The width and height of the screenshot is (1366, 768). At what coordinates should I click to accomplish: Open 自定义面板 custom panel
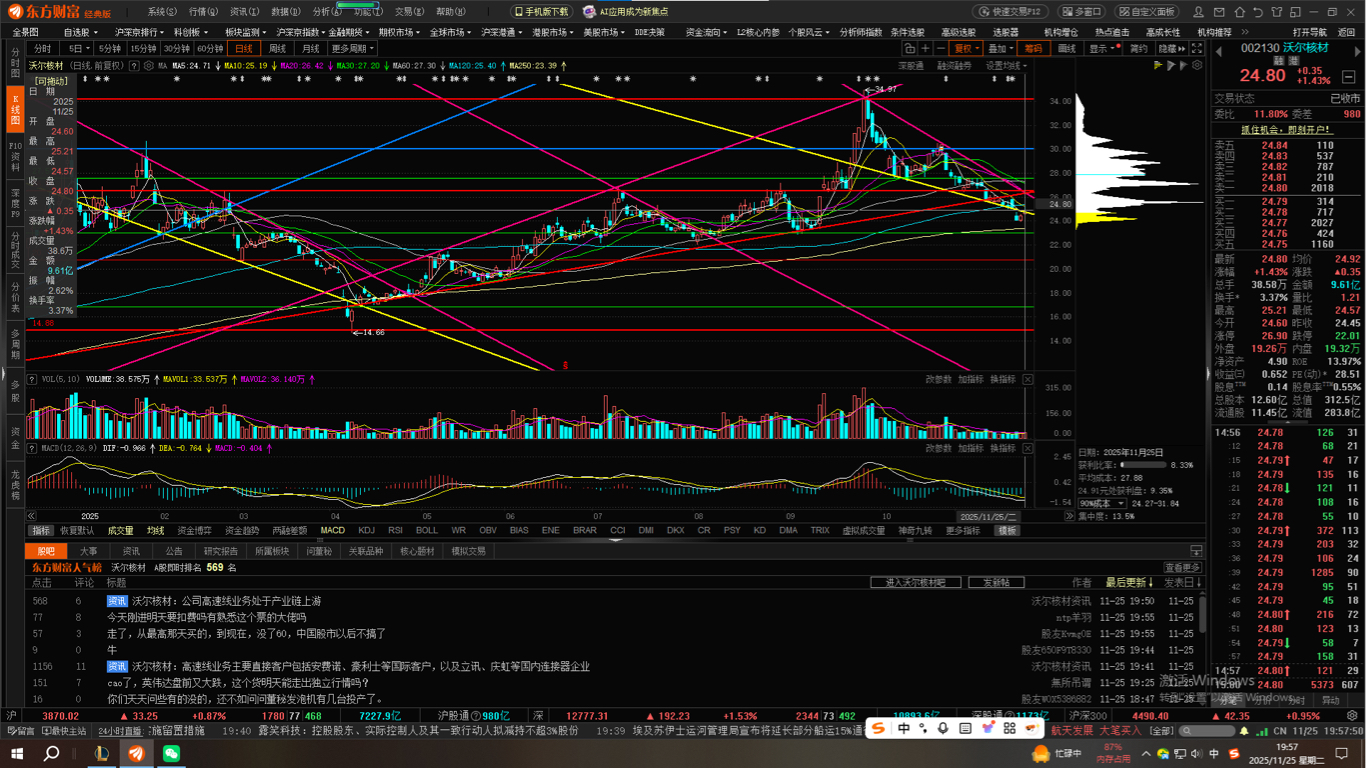[x=1146, y=12]
